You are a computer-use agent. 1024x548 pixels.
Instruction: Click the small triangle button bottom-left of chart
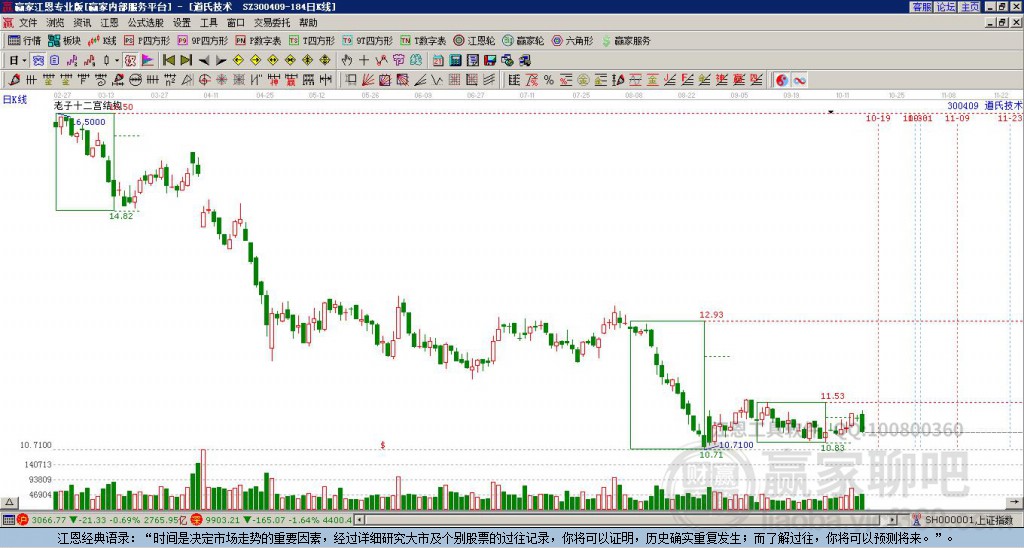9,502
